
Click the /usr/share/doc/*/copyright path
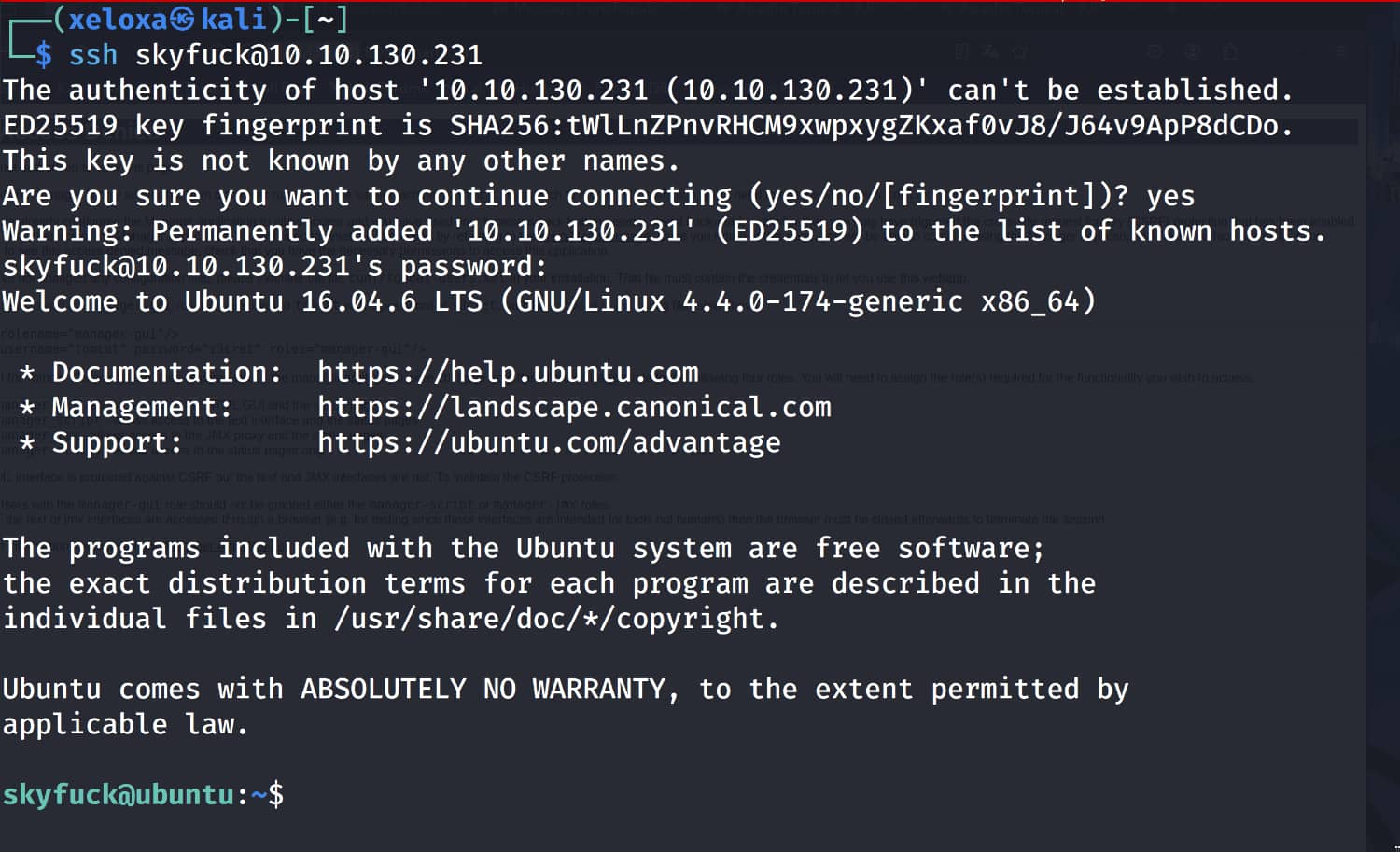[555, 619]
